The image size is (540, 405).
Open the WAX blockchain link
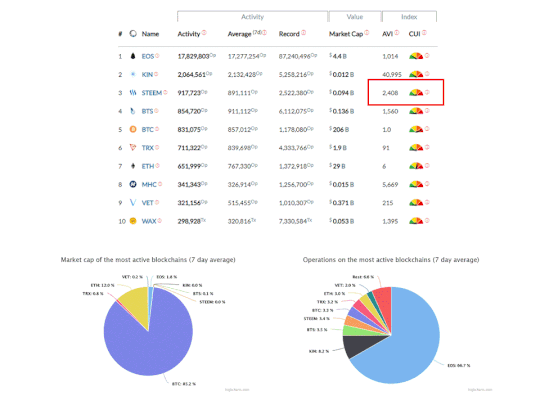[x=149, y=221]
